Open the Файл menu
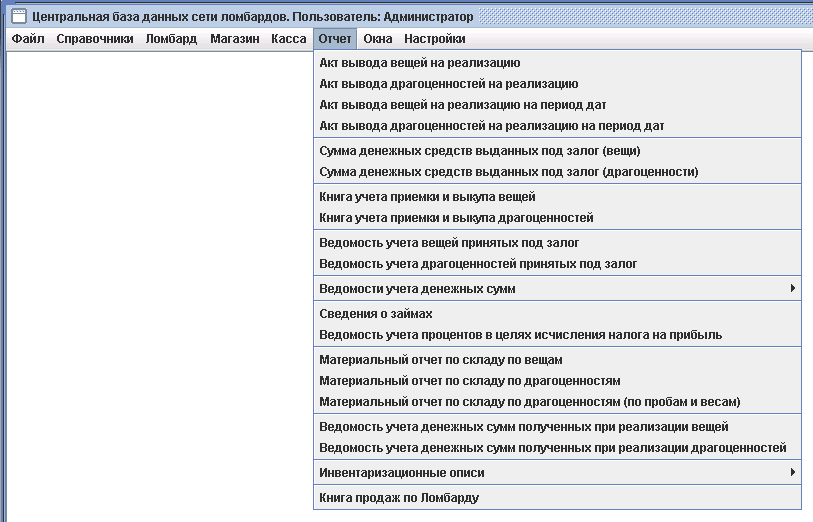The height and width of the screenshot is (522, 813). [x=28, y=39]
